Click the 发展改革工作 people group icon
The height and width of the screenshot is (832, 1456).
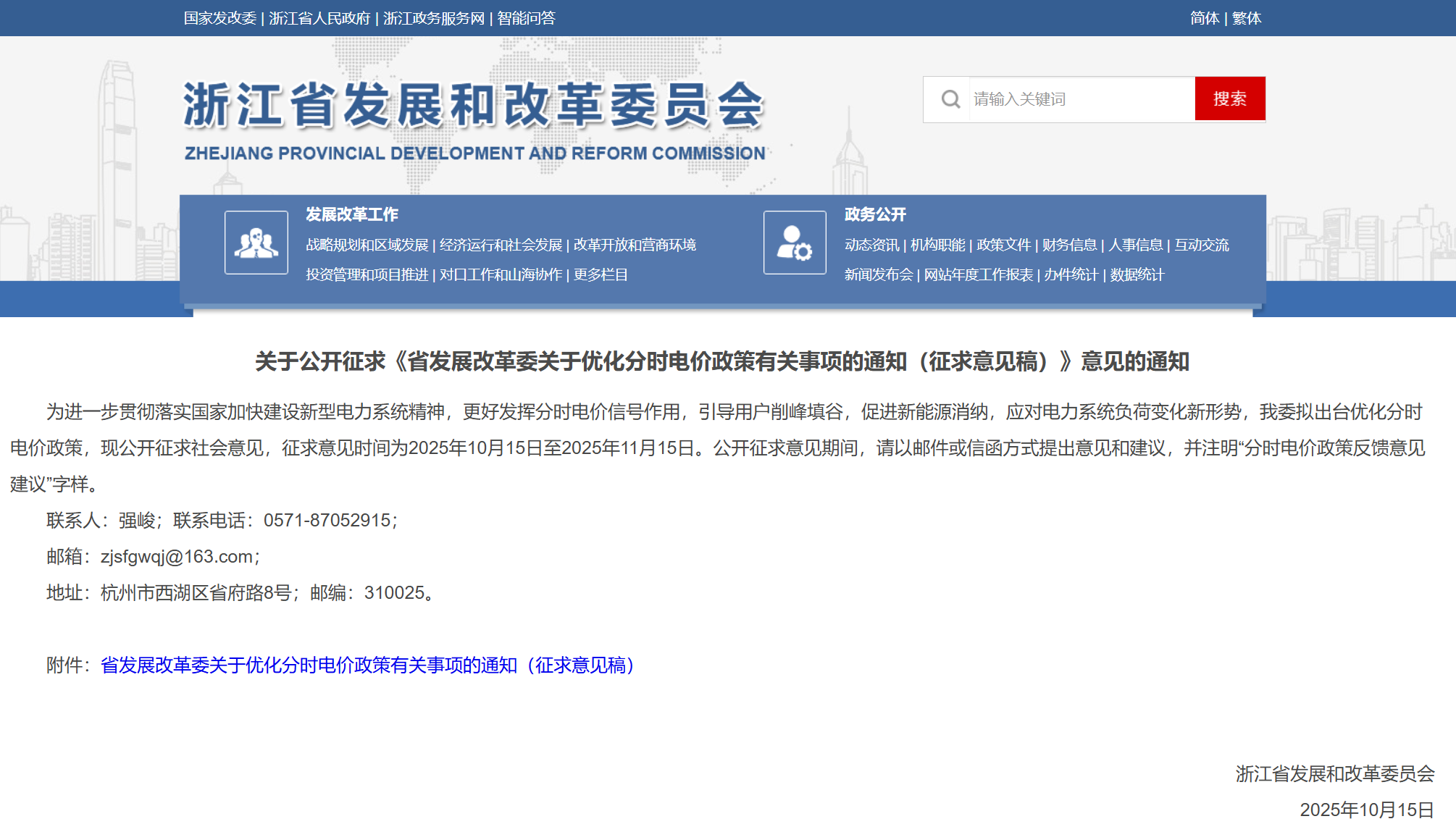coord(256,243)
